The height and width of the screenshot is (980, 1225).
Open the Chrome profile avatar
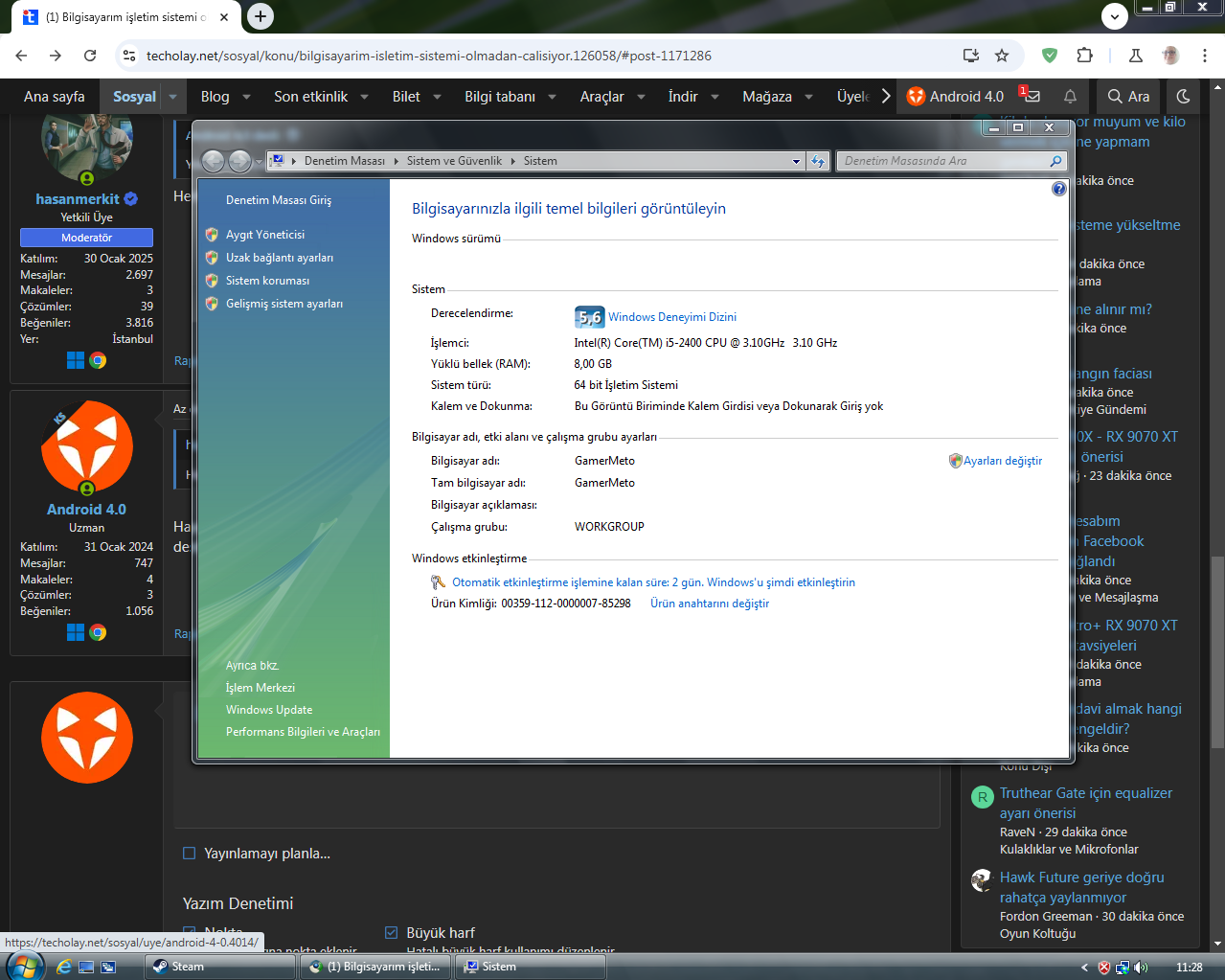(1170, 56)
